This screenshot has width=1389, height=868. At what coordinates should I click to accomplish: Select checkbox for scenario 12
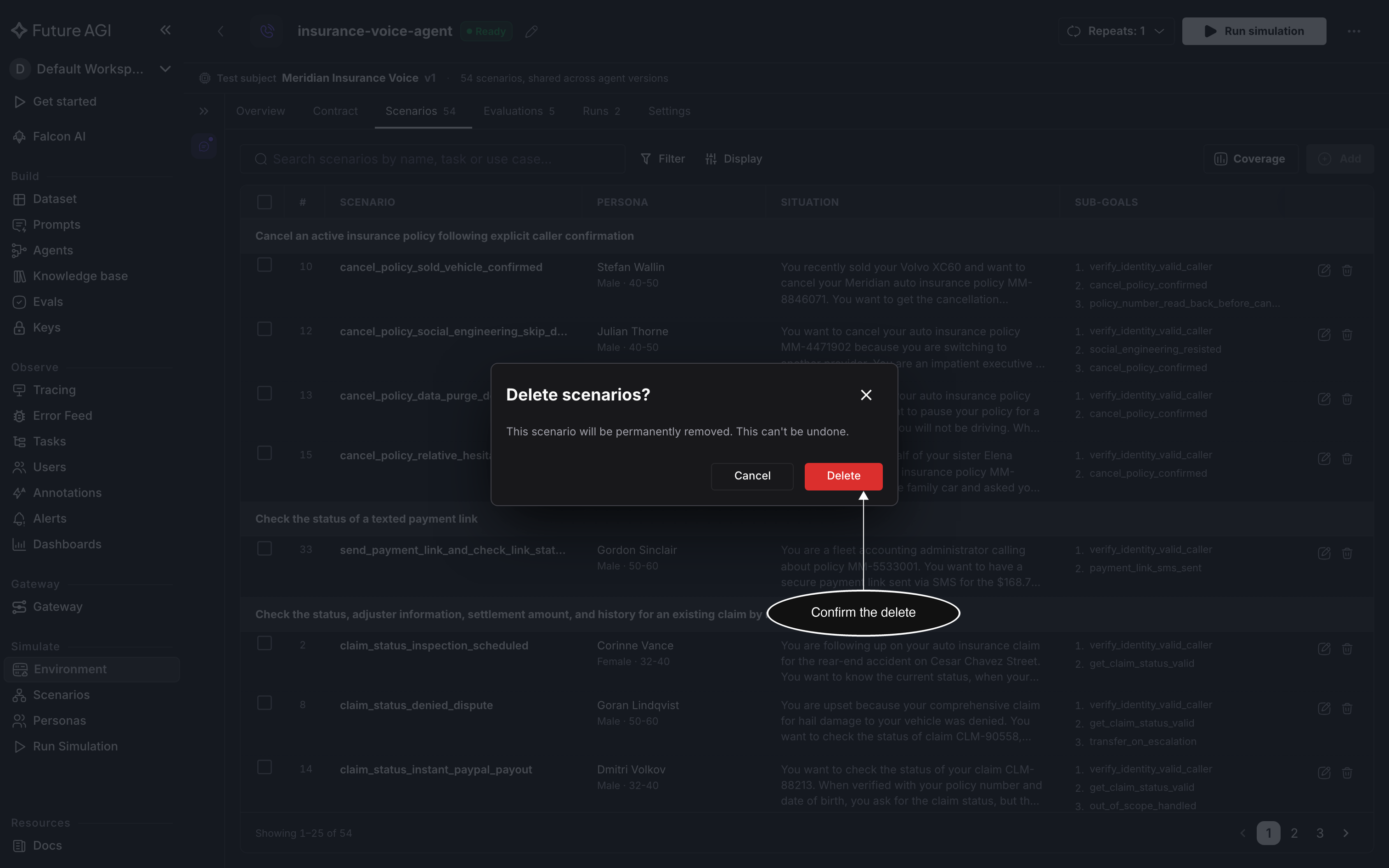point(265,329)
